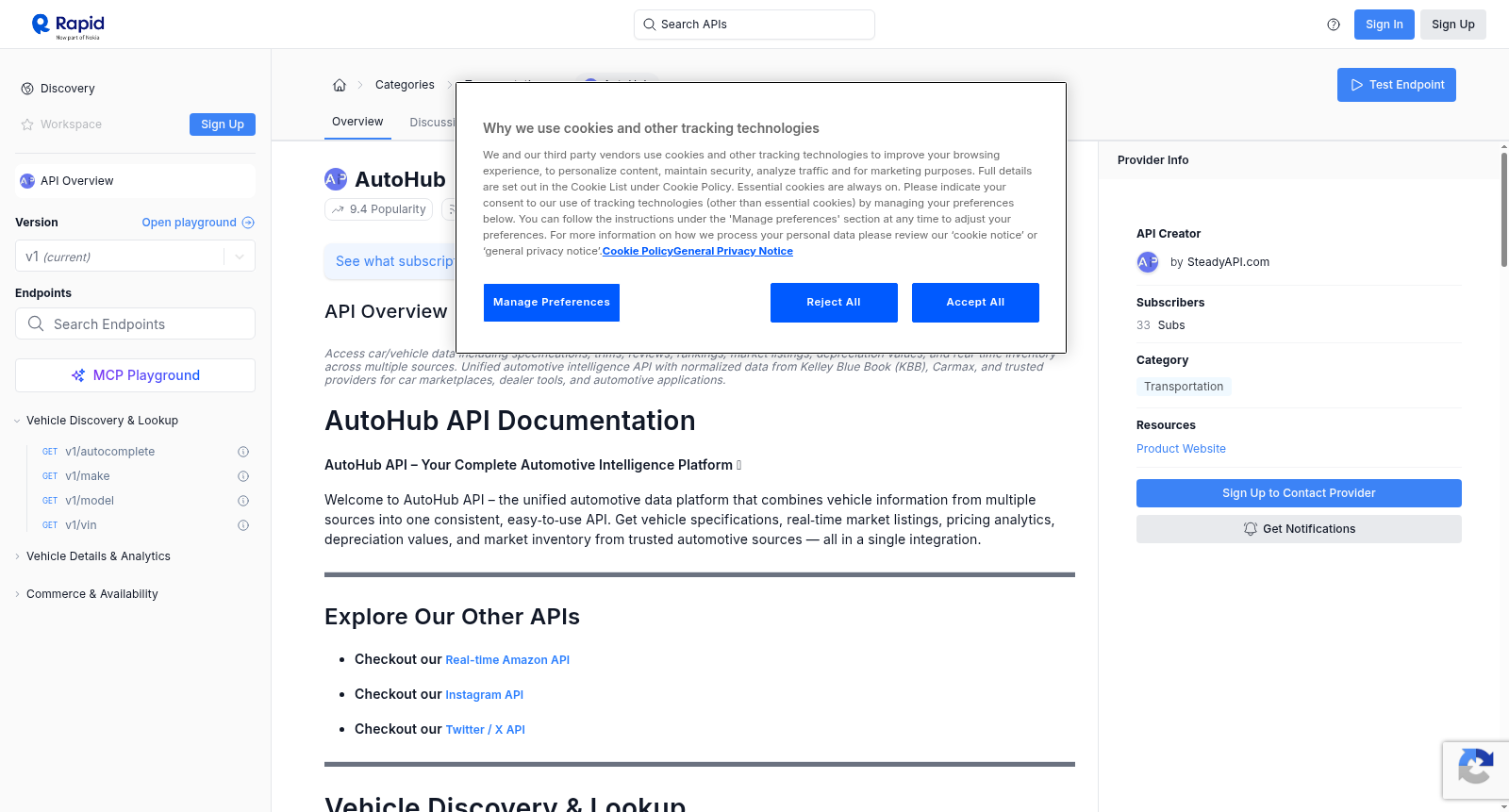The image size is (1509, 812).
Task: Focus the Search Endpoints field
Action: point(135,323)
